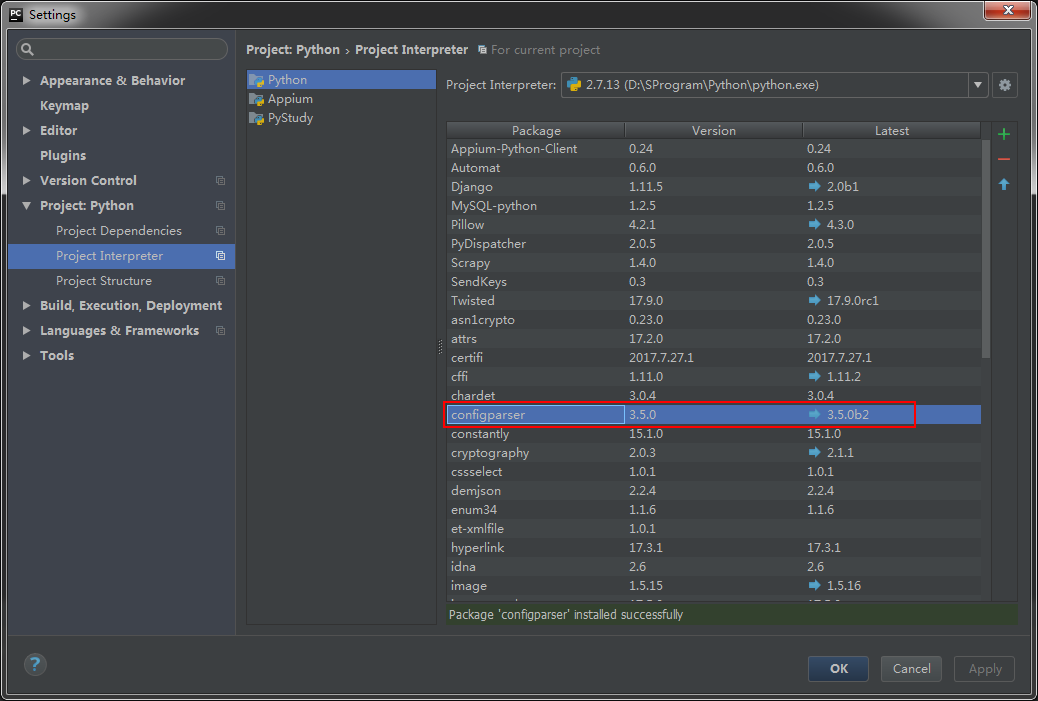The width and height of the screenshot is (1038, 701).
Task: Click the update arrow next to Pillow 4.3.0
Action: (814, 224)
